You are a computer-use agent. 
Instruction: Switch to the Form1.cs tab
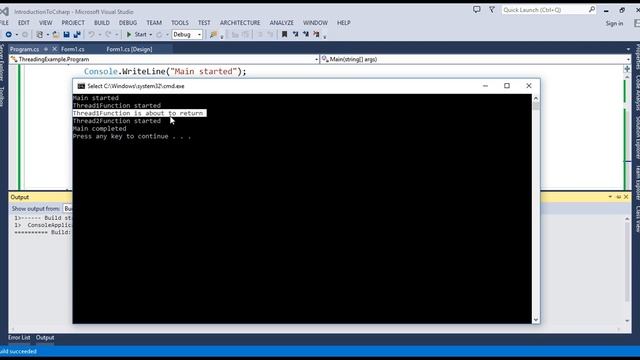[x=73, y=49]
